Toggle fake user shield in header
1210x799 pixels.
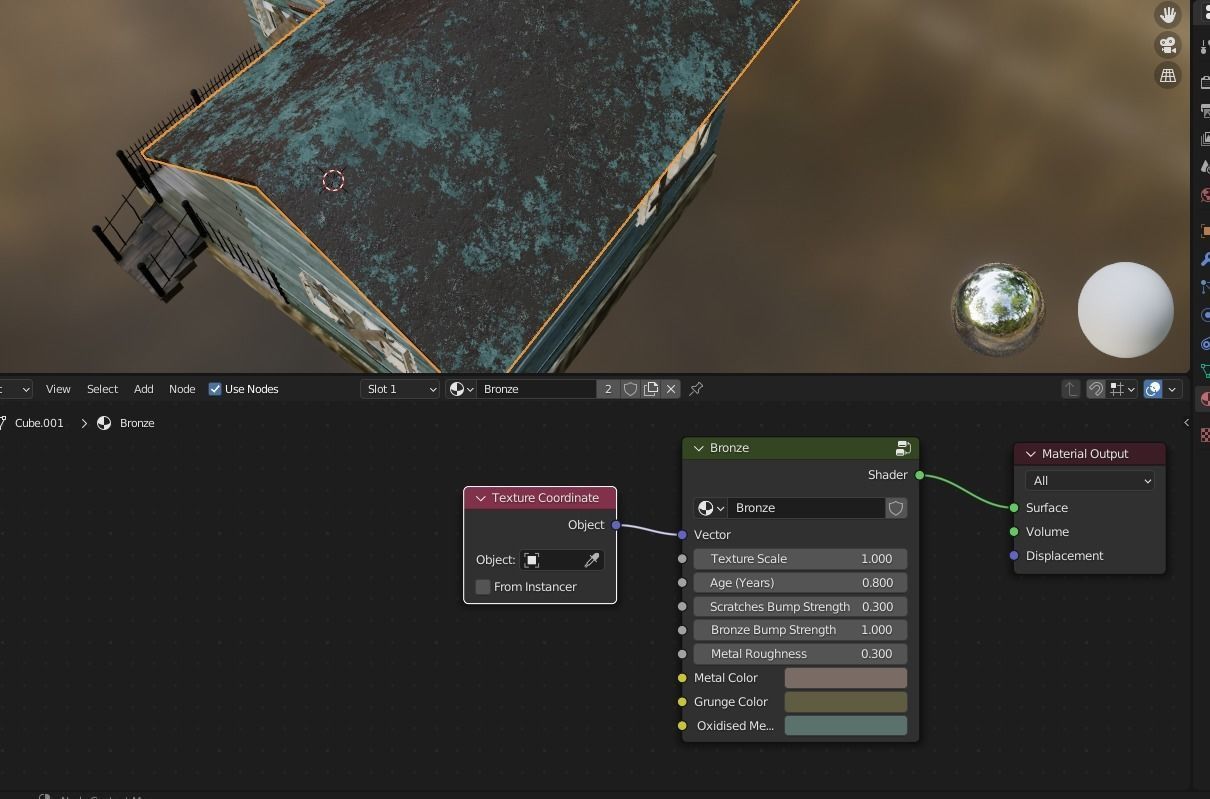(x=630, y=389)
